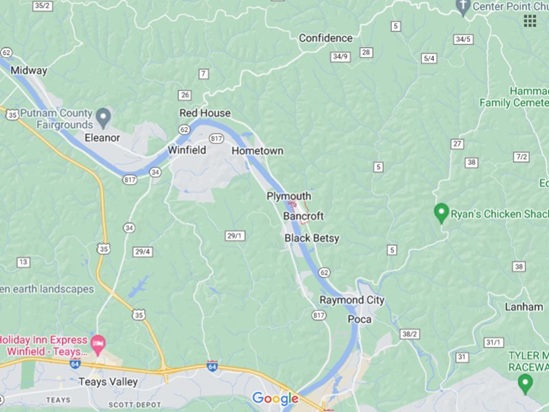Click the Teays Valley label
Image resolution: width=549 pixels, height=412 pixels.
[108, 382]
